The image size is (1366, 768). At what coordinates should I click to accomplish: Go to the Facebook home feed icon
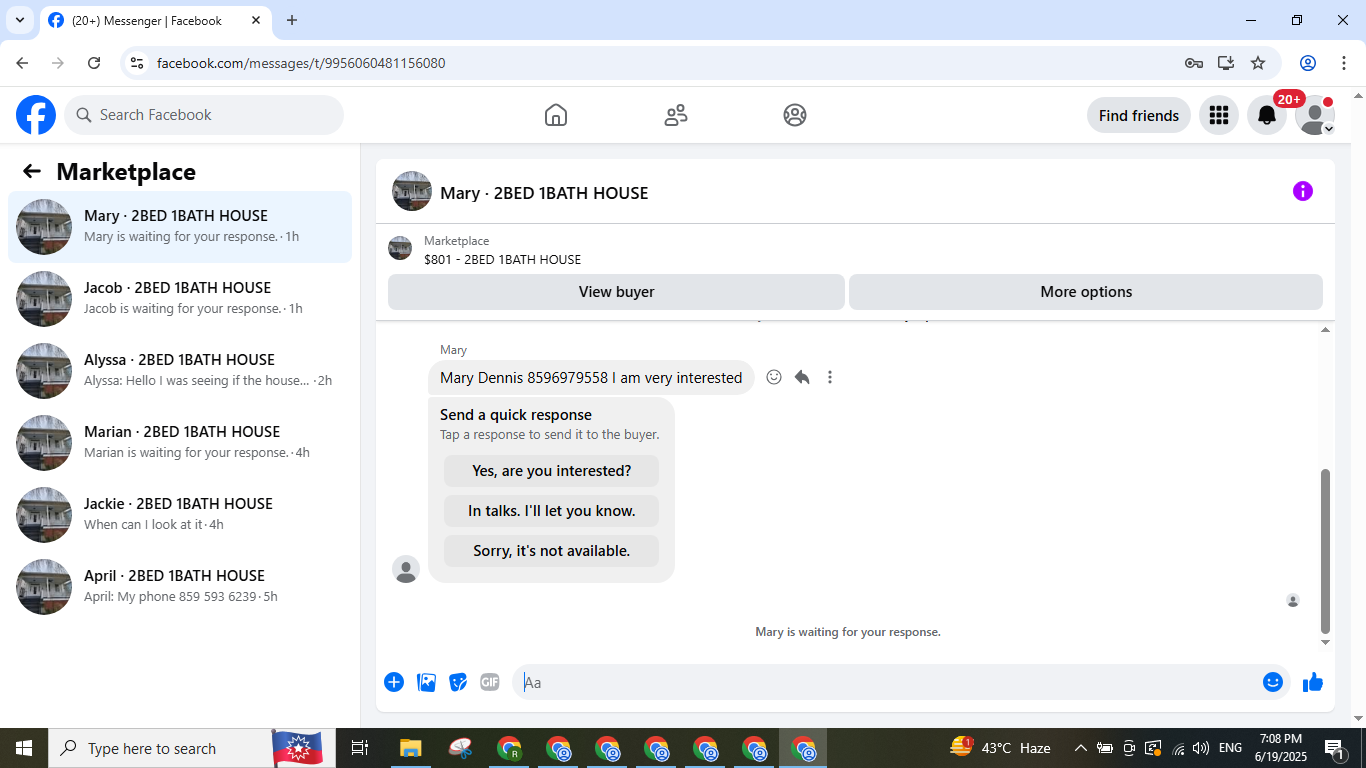556,115
